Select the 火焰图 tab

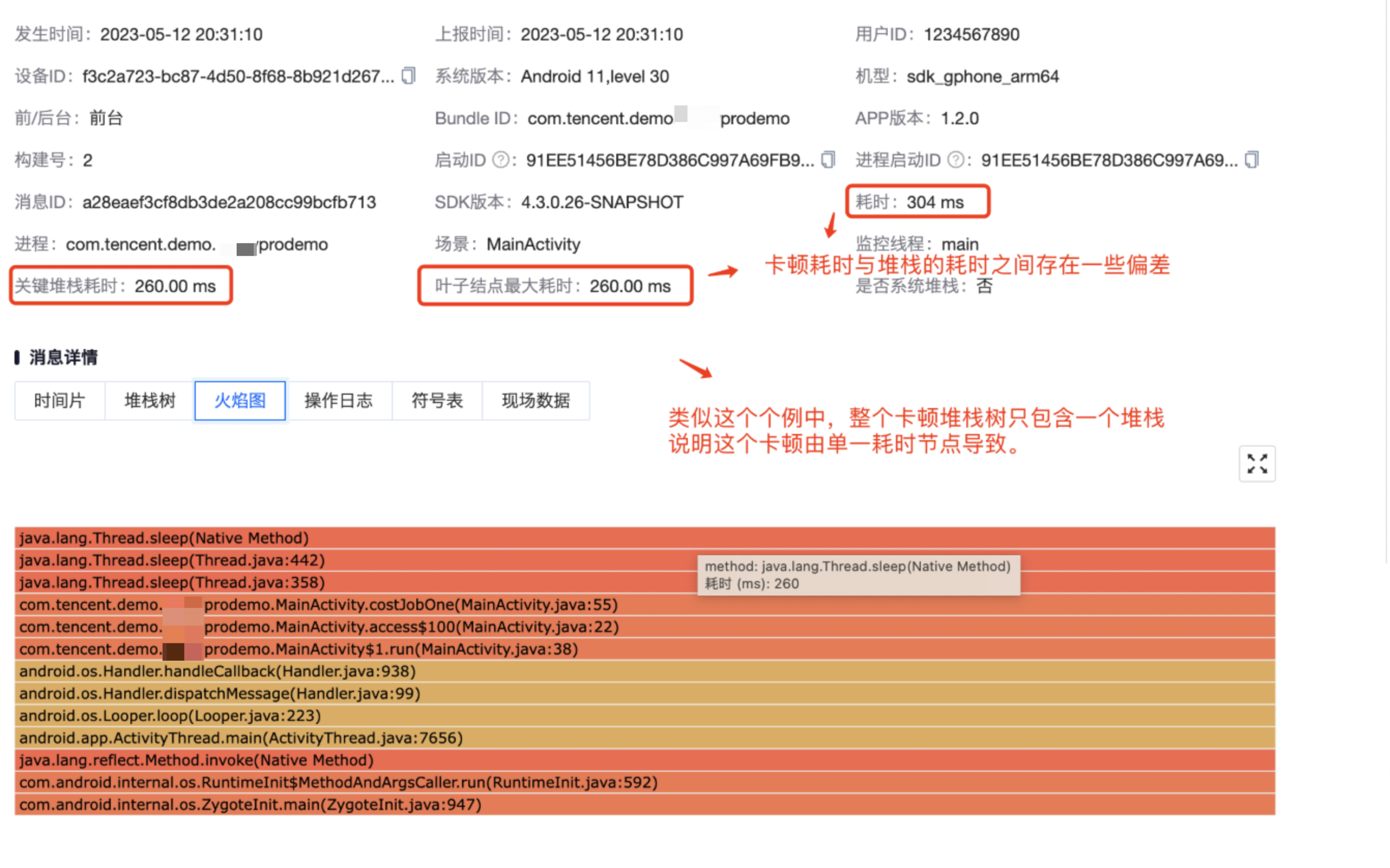(x=240, y=400)
